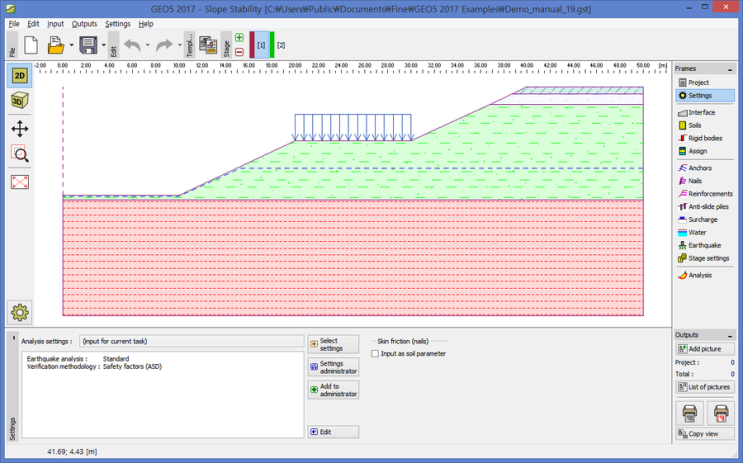Toggle the 2D view button
743x463 pixels.
point(19,75)
